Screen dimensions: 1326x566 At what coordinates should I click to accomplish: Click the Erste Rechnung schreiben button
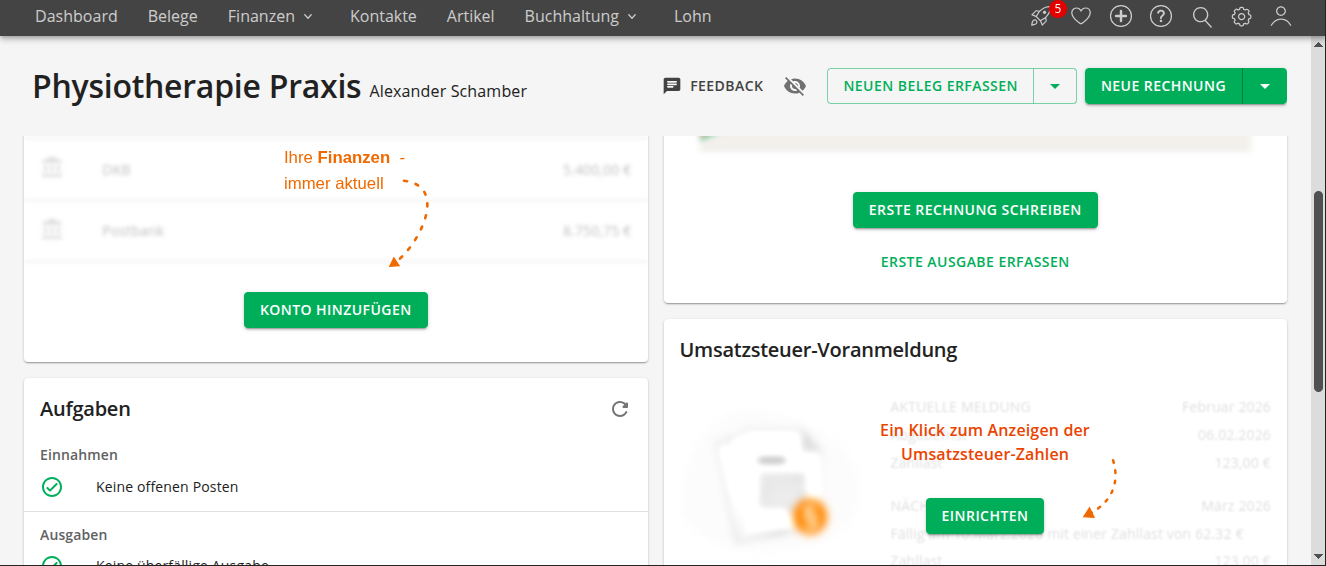[975, 210]
